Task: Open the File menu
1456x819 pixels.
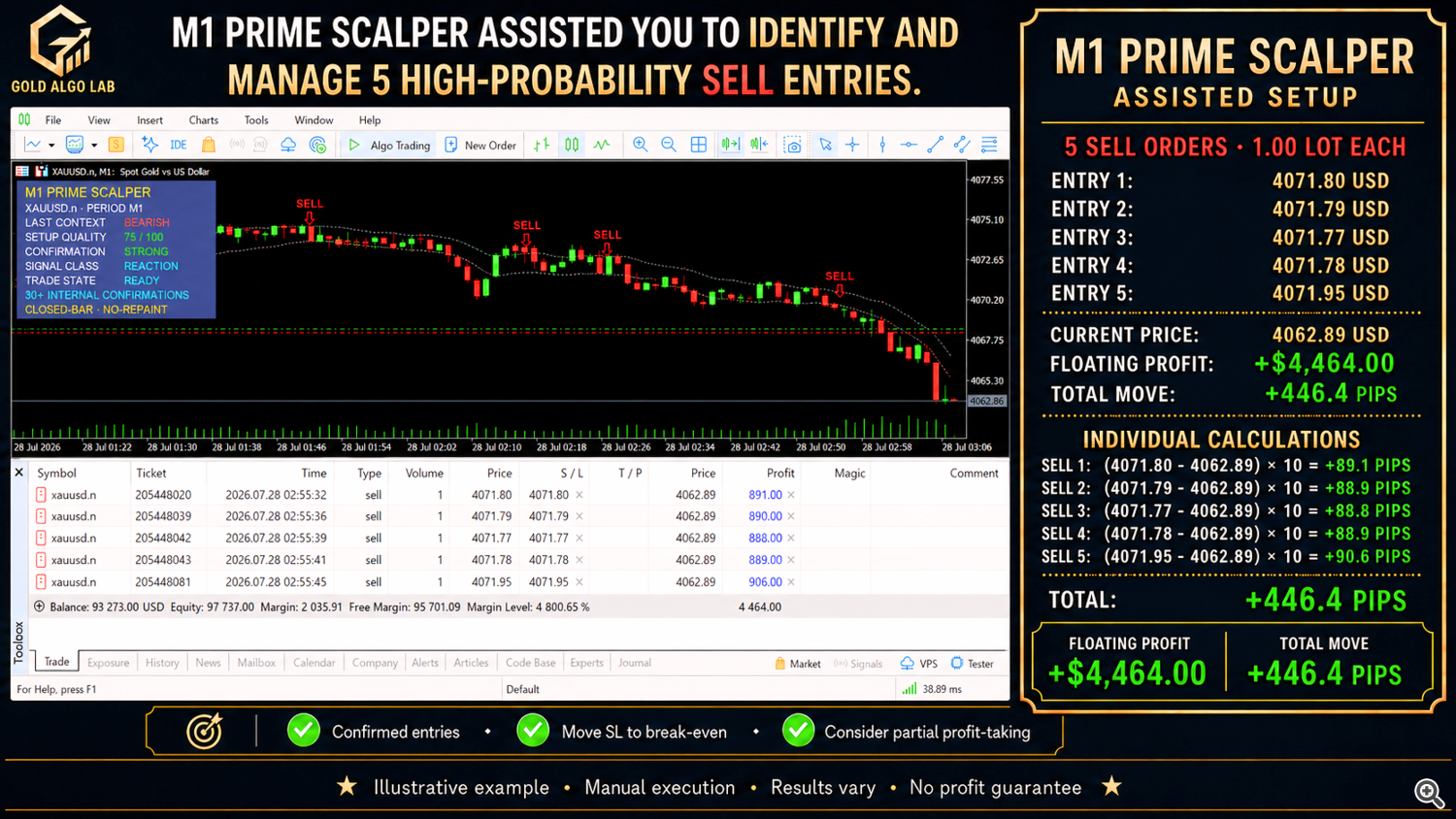Action: 53,120
